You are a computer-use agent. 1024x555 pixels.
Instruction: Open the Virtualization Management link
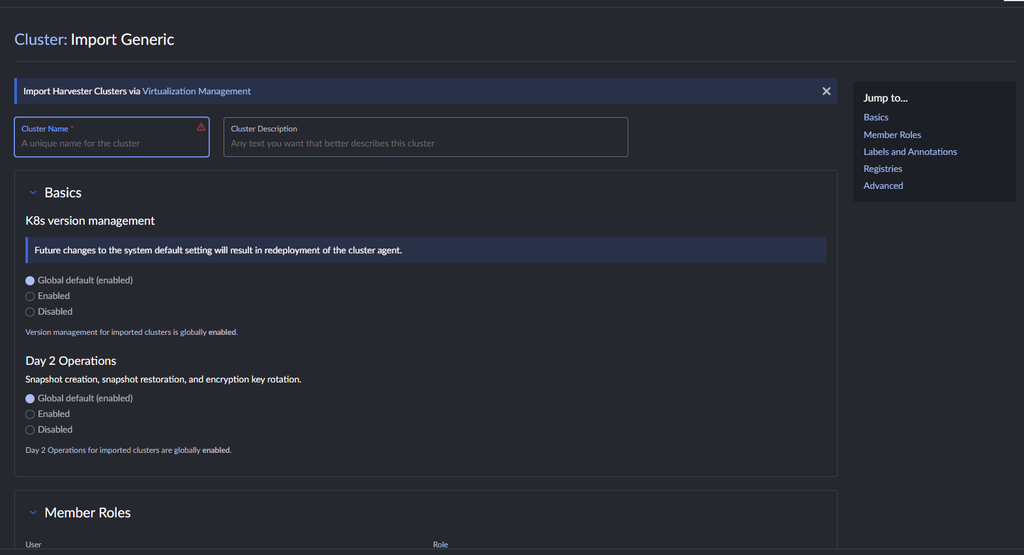(x=197, y=91)
